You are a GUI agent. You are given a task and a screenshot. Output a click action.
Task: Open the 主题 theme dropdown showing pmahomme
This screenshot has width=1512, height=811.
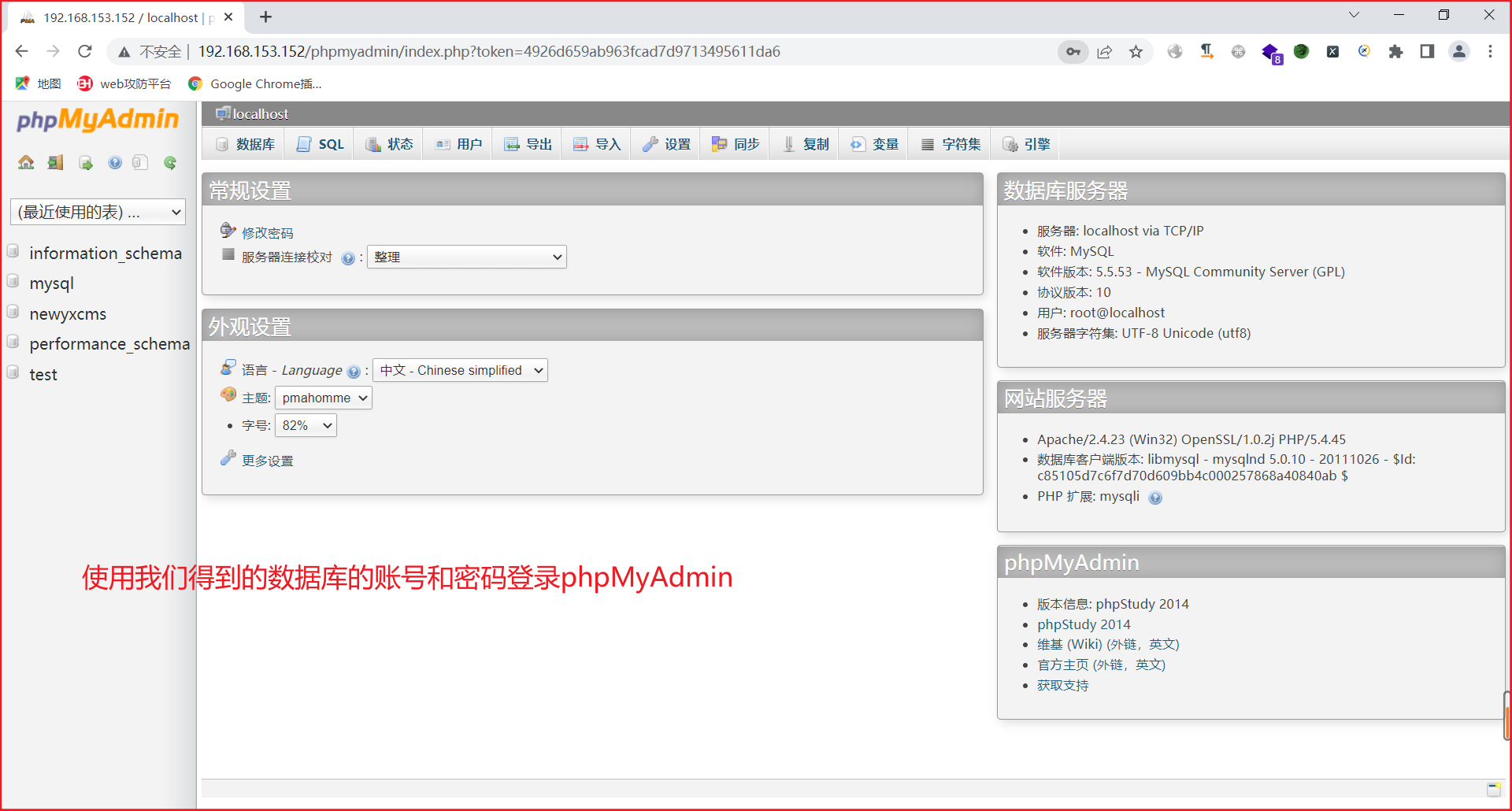coord(324,398)
